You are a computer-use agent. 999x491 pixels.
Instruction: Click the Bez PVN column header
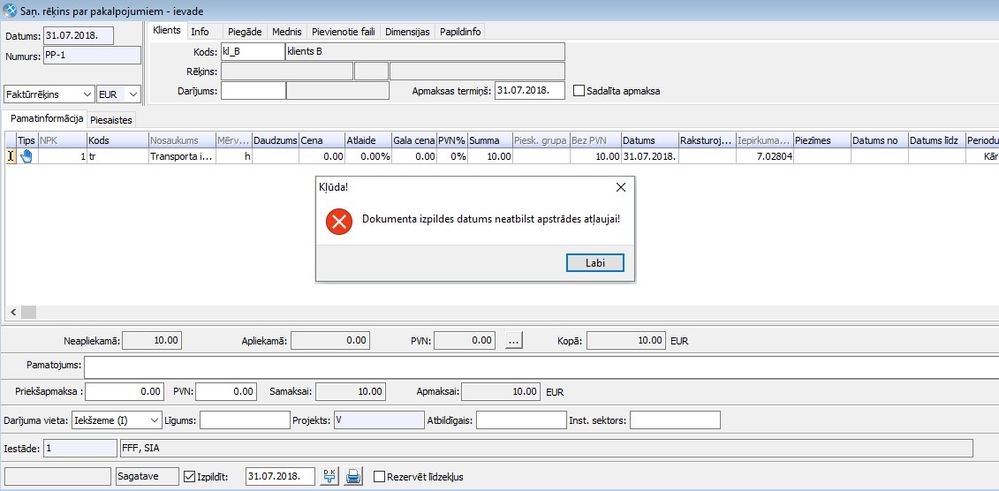click(595, 140)
